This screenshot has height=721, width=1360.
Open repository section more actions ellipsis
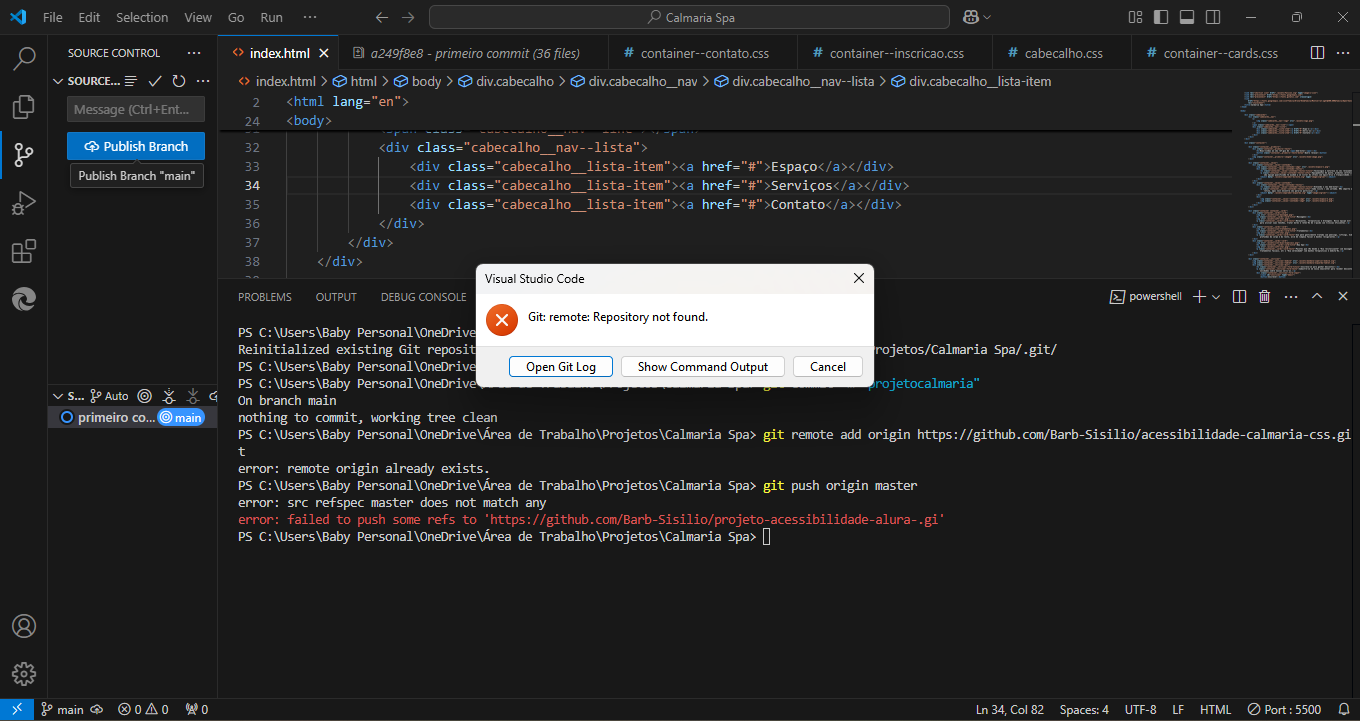203,81
